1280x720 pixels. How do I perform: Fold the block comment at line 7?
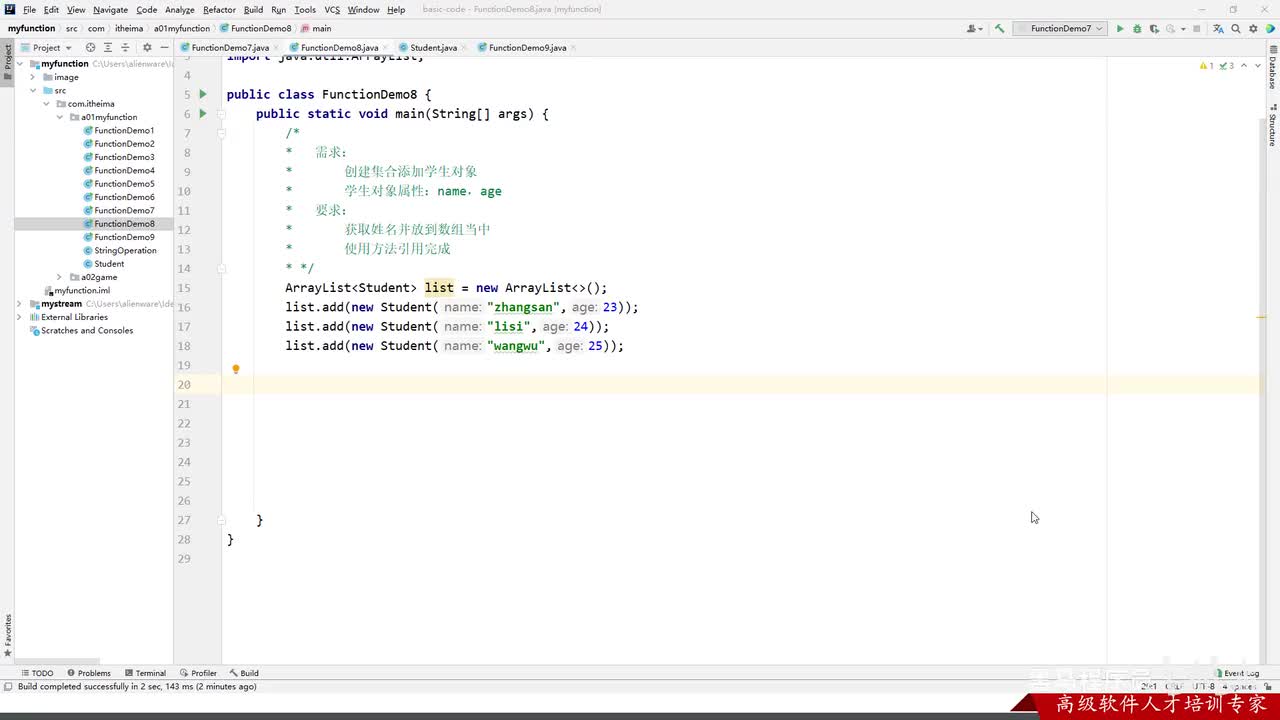tap(222, 133)
